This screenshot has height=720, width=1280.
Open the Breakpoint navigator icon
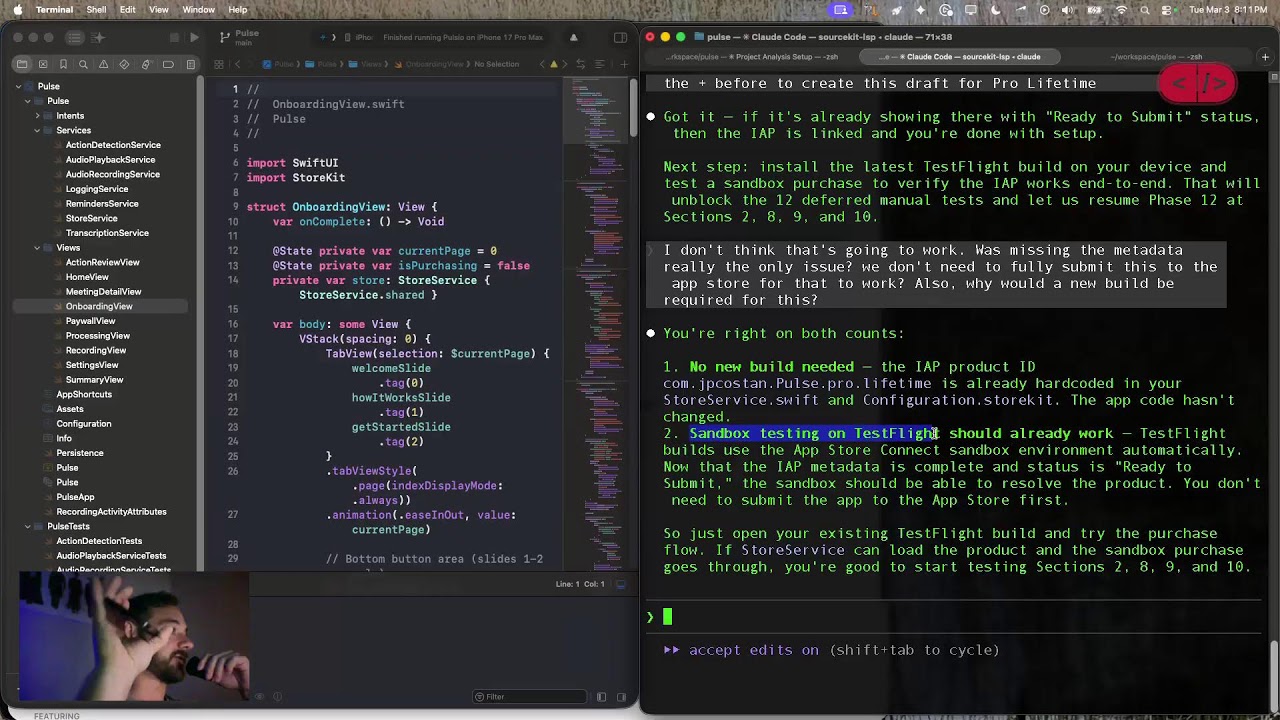tap(166, 64)
